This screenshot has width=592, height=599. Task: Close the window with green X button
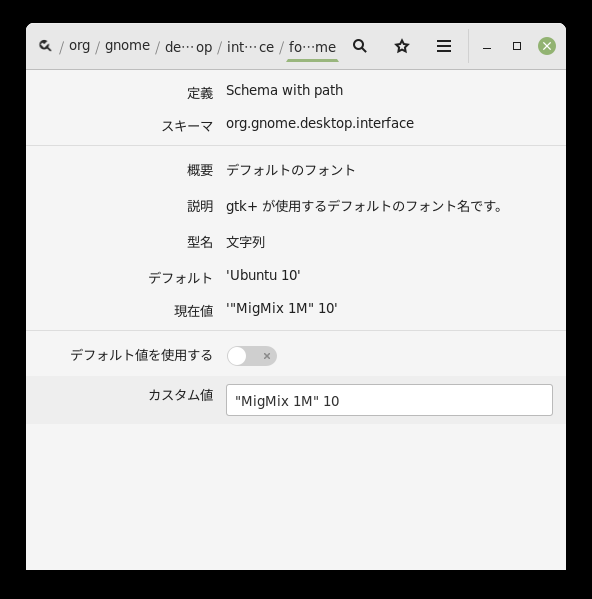(x=547, y=46)
